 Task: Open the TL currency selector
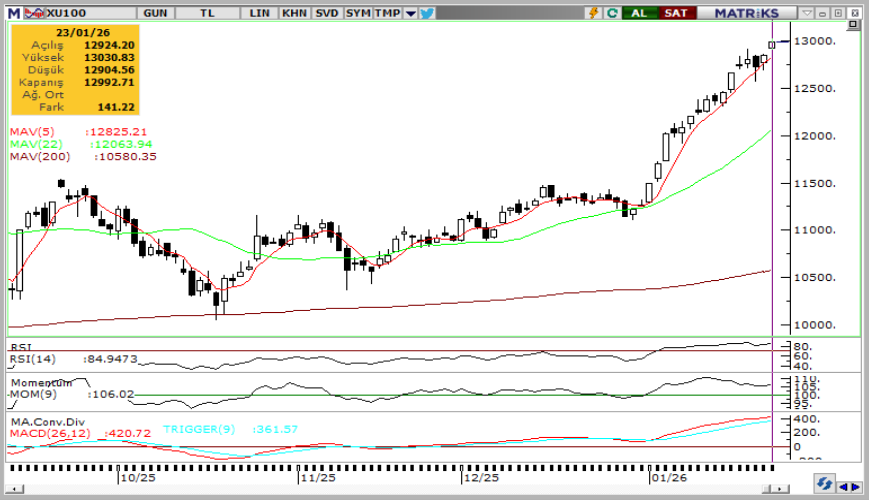click(x=207, y=13)
